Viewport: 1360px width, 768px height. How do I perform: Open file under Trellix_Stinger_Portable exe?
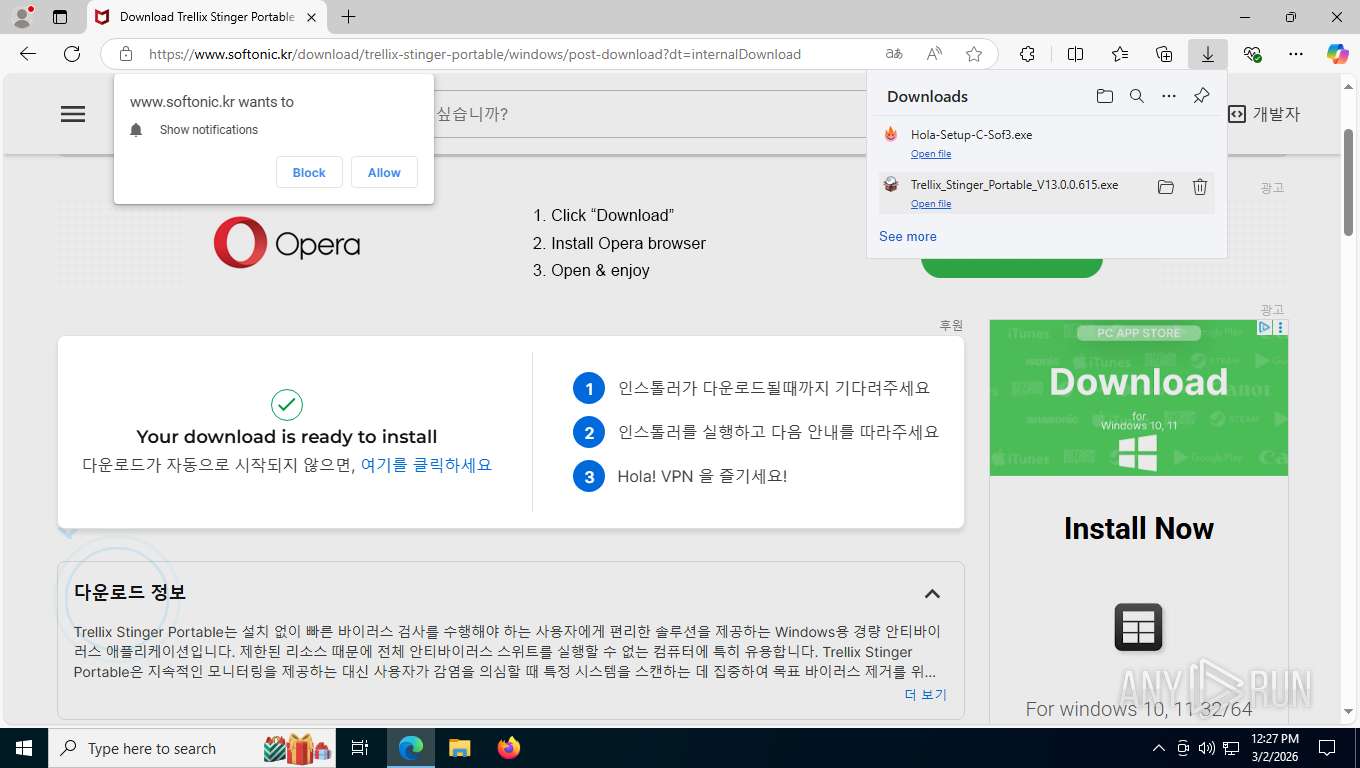pos(931,204)
